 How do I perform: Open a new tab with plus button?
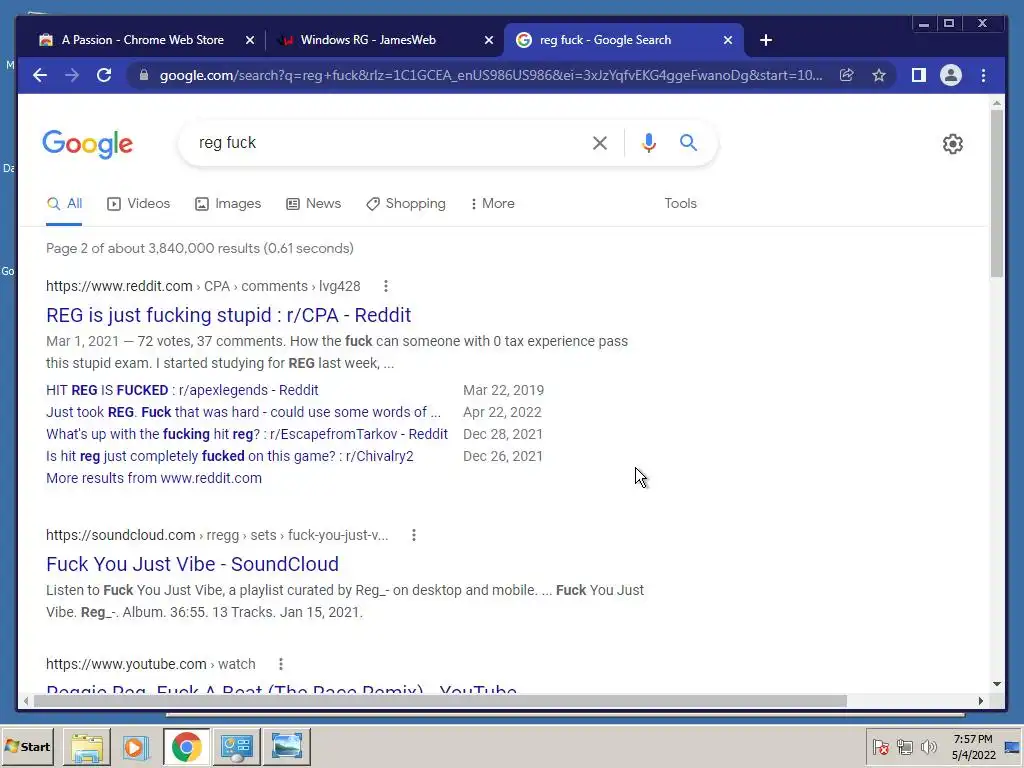[766, 40]
